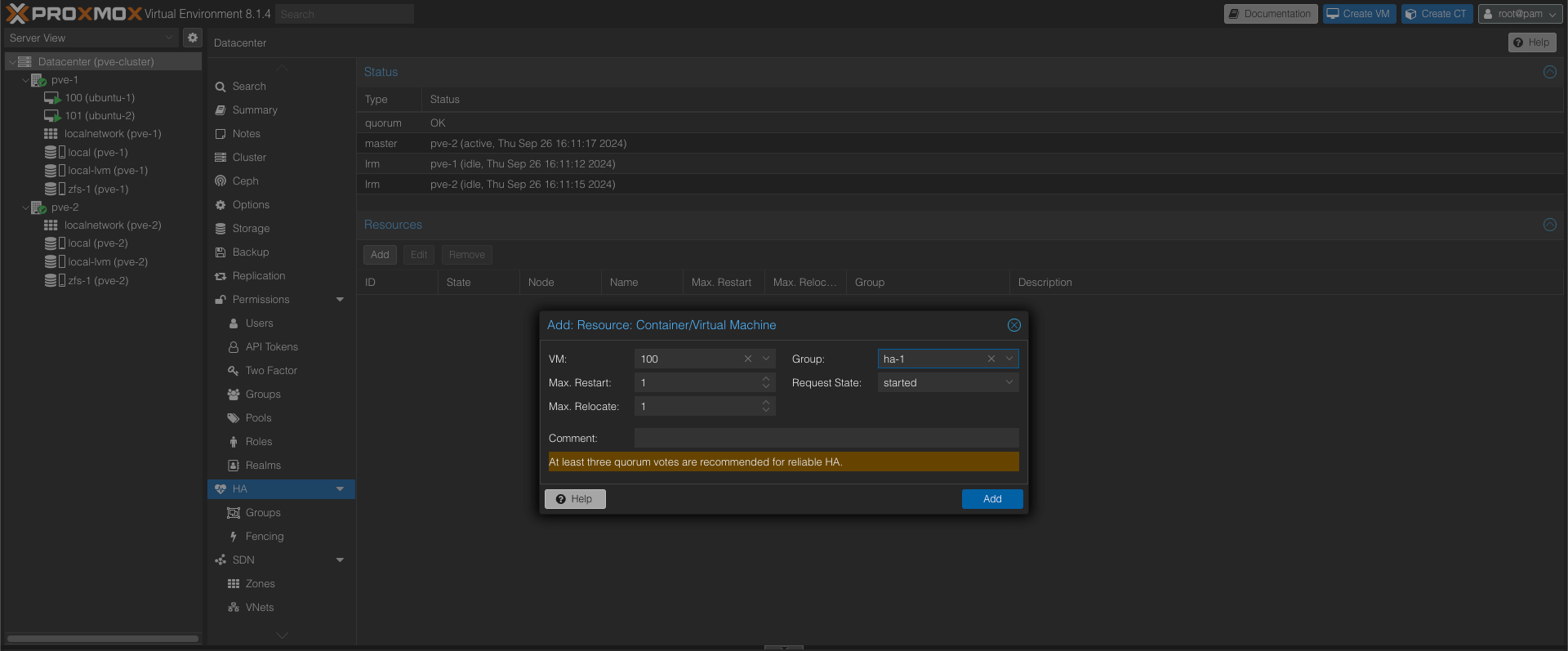Click the Create VM button

pos(1359,14)
